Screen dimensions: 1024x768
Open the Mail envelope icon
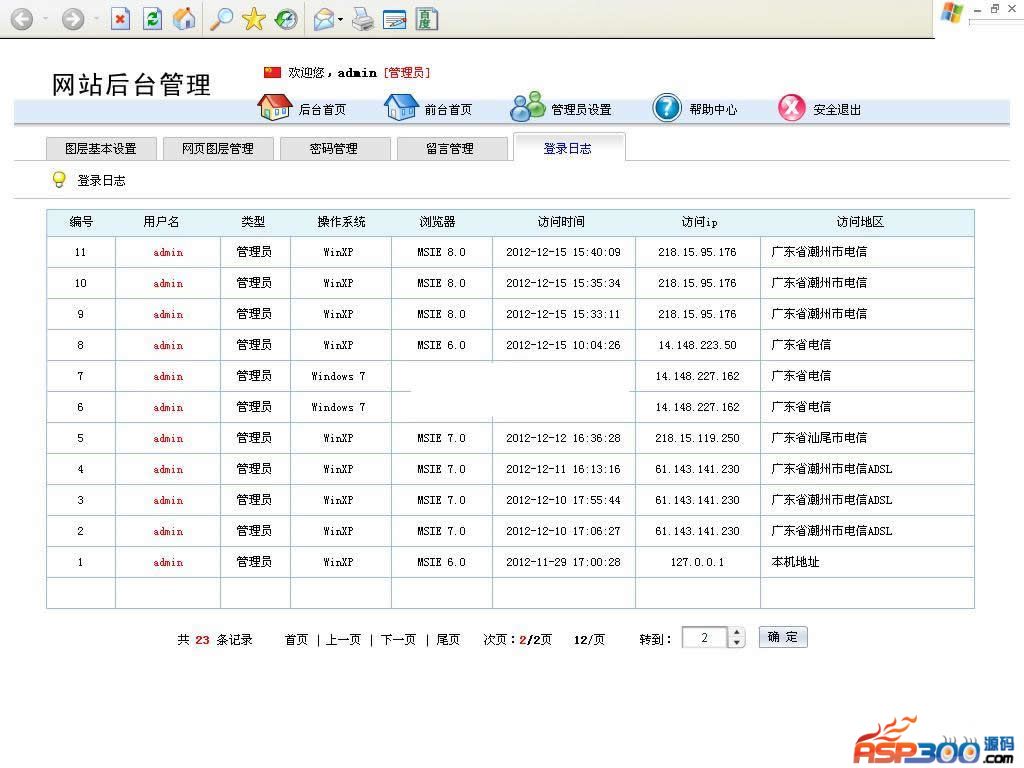pyautogui.click(x=324, y=20)
